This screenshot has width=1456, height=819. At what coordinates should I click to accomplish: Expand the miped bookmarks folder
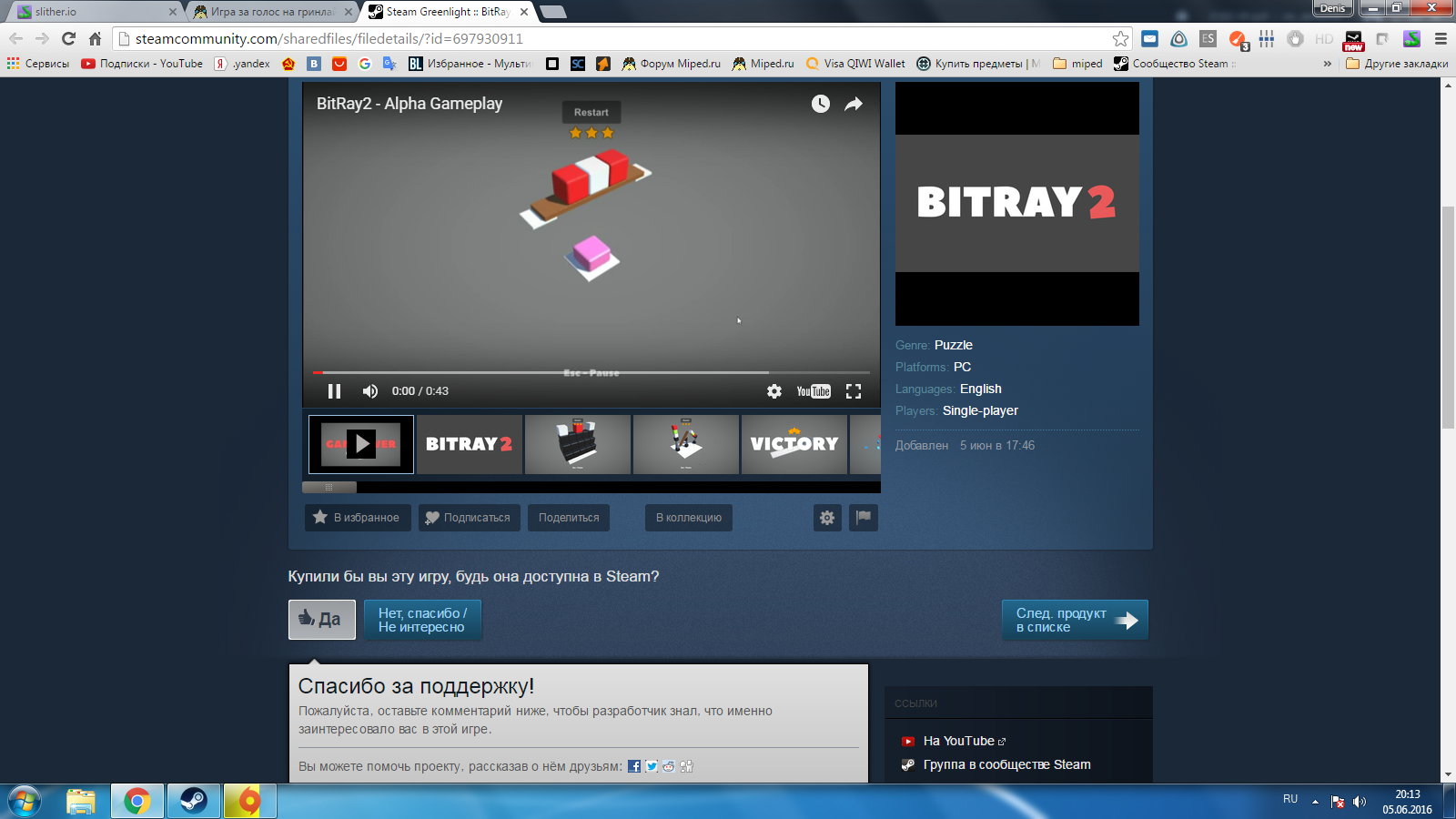pyautogui.click(x=1077, y=64)
